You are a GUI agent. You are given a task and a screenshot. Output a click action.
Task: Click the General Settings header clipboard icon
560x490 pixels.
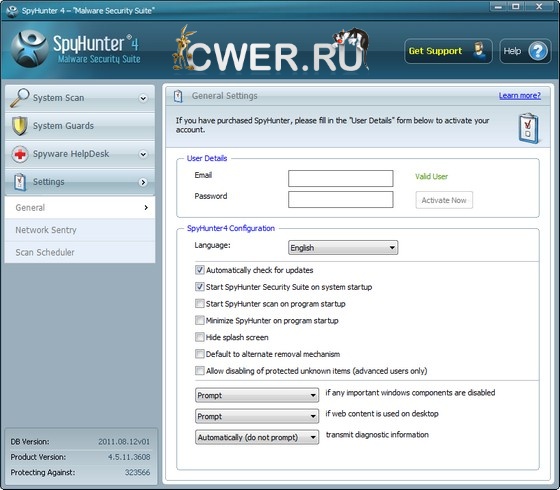point(178,96)
